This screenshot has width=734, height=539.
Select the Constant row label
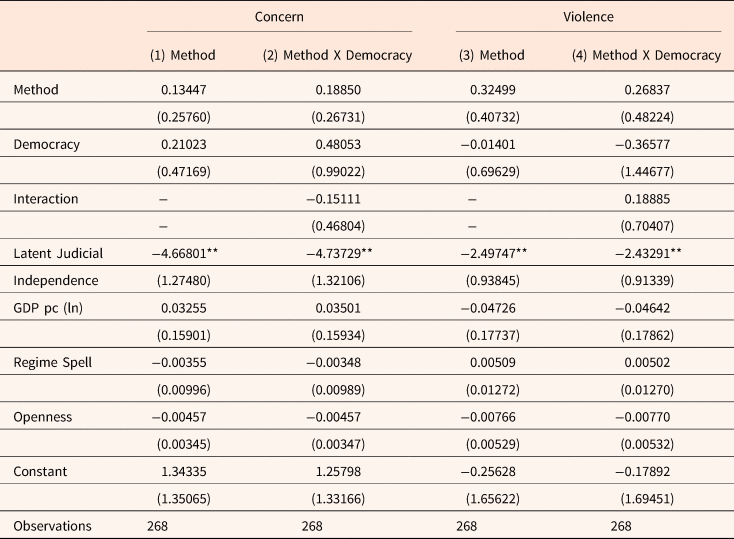tap(40, 471)
